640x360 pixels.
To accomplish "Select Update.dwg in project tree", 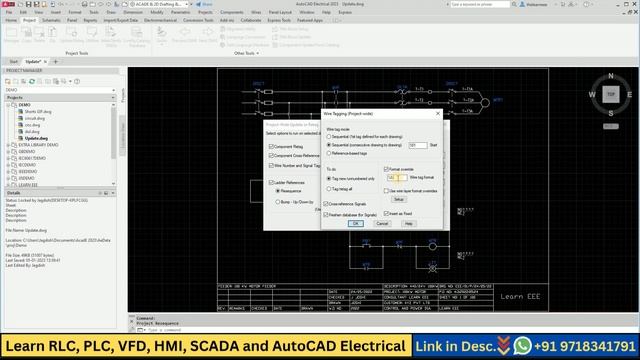I will 36,138.
